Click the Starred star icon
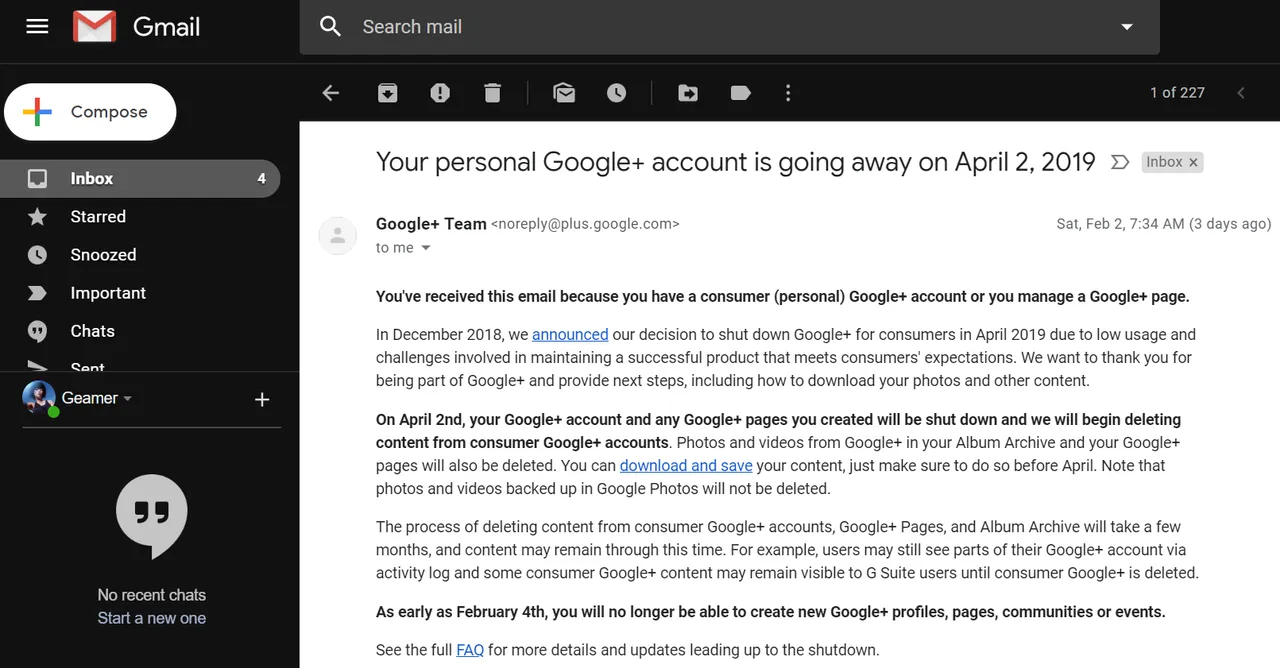Viewport: 1280px width, 668px height. click(37, 216)
